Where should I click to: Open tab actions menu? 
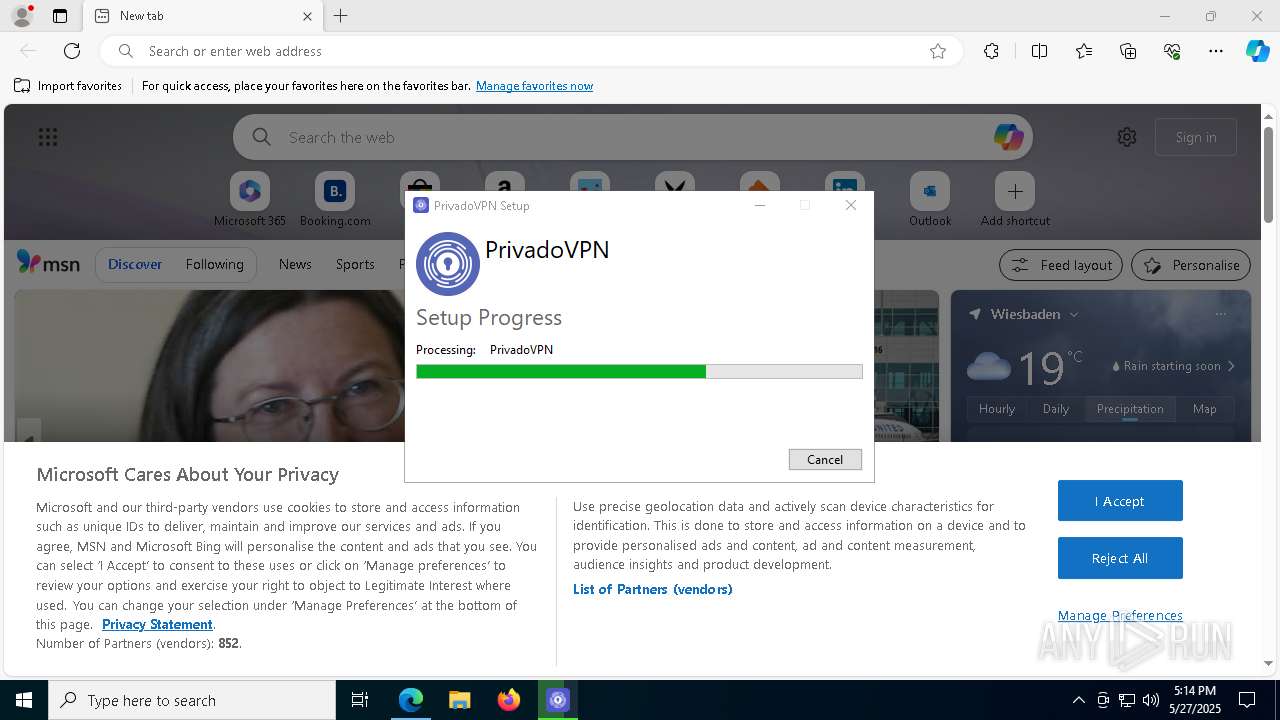point(60,16)
